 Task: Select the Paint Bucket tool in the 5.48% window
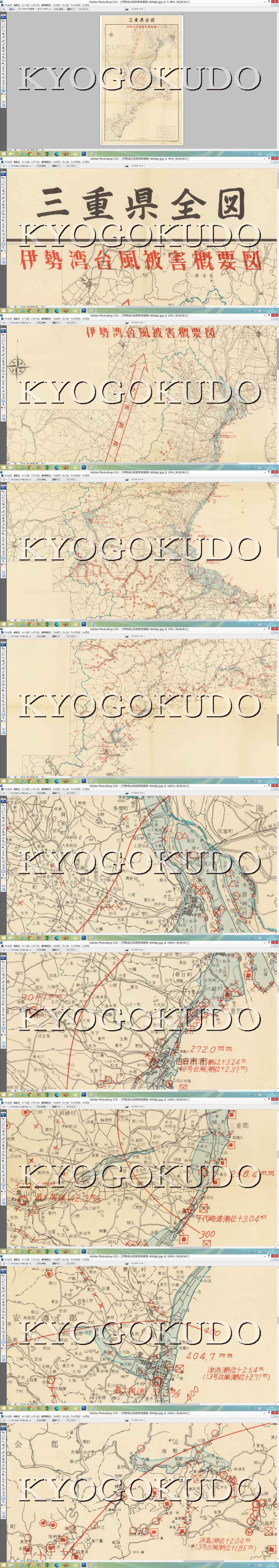(3, 57)
